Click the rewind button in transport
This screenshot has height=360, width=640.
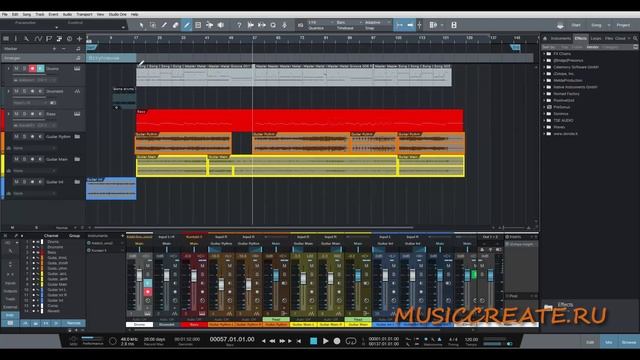click(x=272, y=341)
